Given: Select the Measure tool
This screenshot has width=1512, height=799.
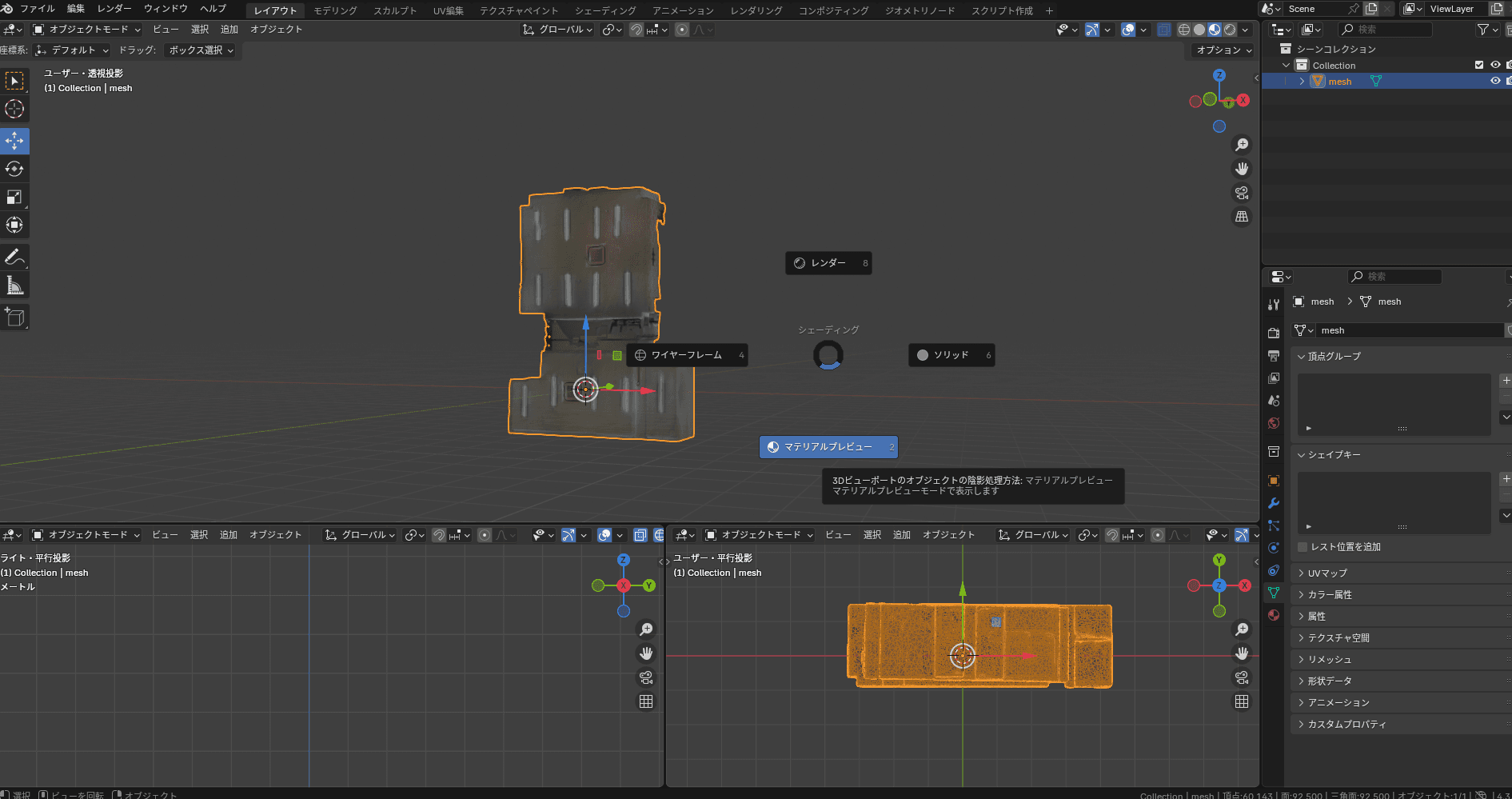Looking at the screenshot, I should [x=14, y=286].
